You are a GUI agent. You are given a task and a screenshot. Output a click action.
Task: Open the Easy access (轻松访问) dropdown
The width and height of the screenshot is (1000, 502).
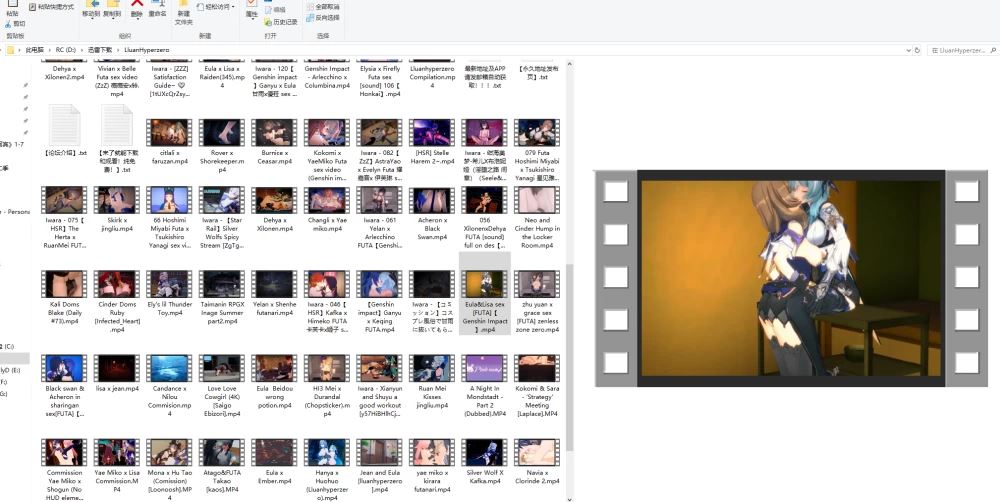click(x=216, y=7)
